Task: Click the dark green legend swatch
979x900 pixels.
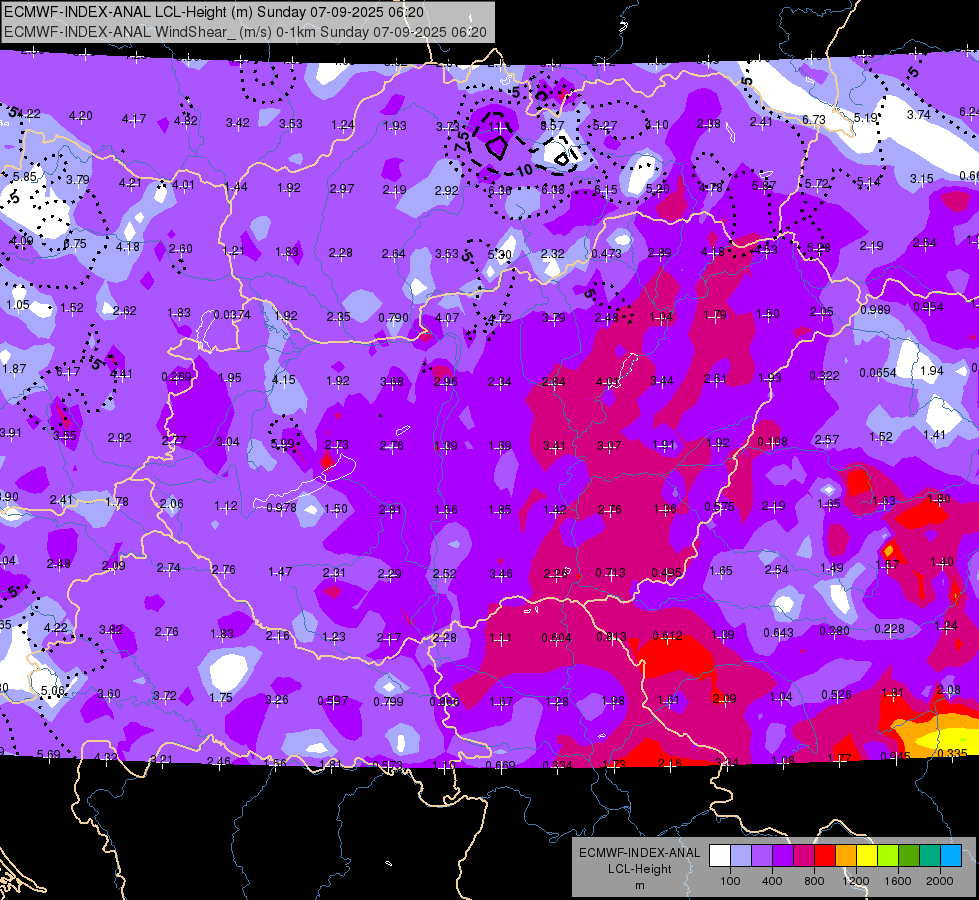Action: [x=909, y=856]
